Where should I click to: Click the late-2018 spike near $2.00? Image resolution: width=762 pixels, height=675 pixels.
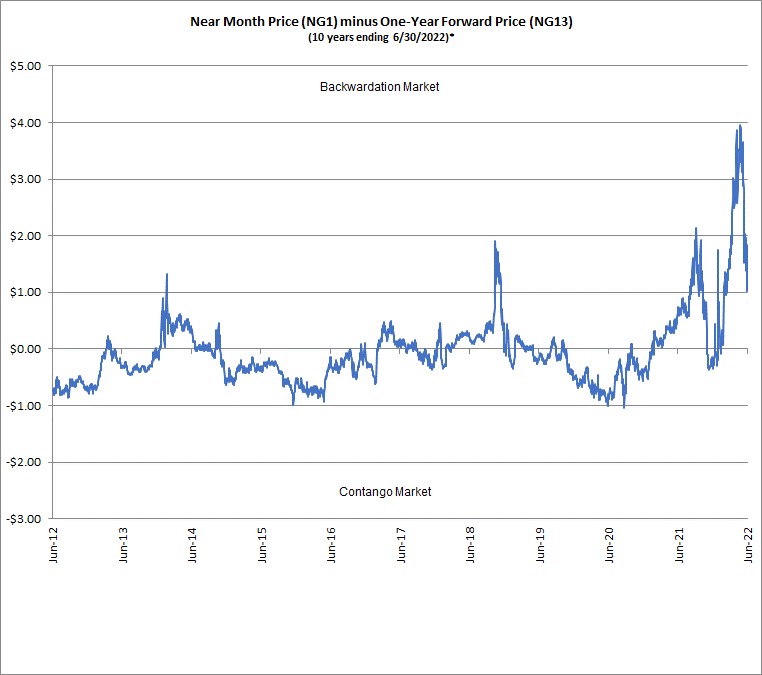(495, 242)
